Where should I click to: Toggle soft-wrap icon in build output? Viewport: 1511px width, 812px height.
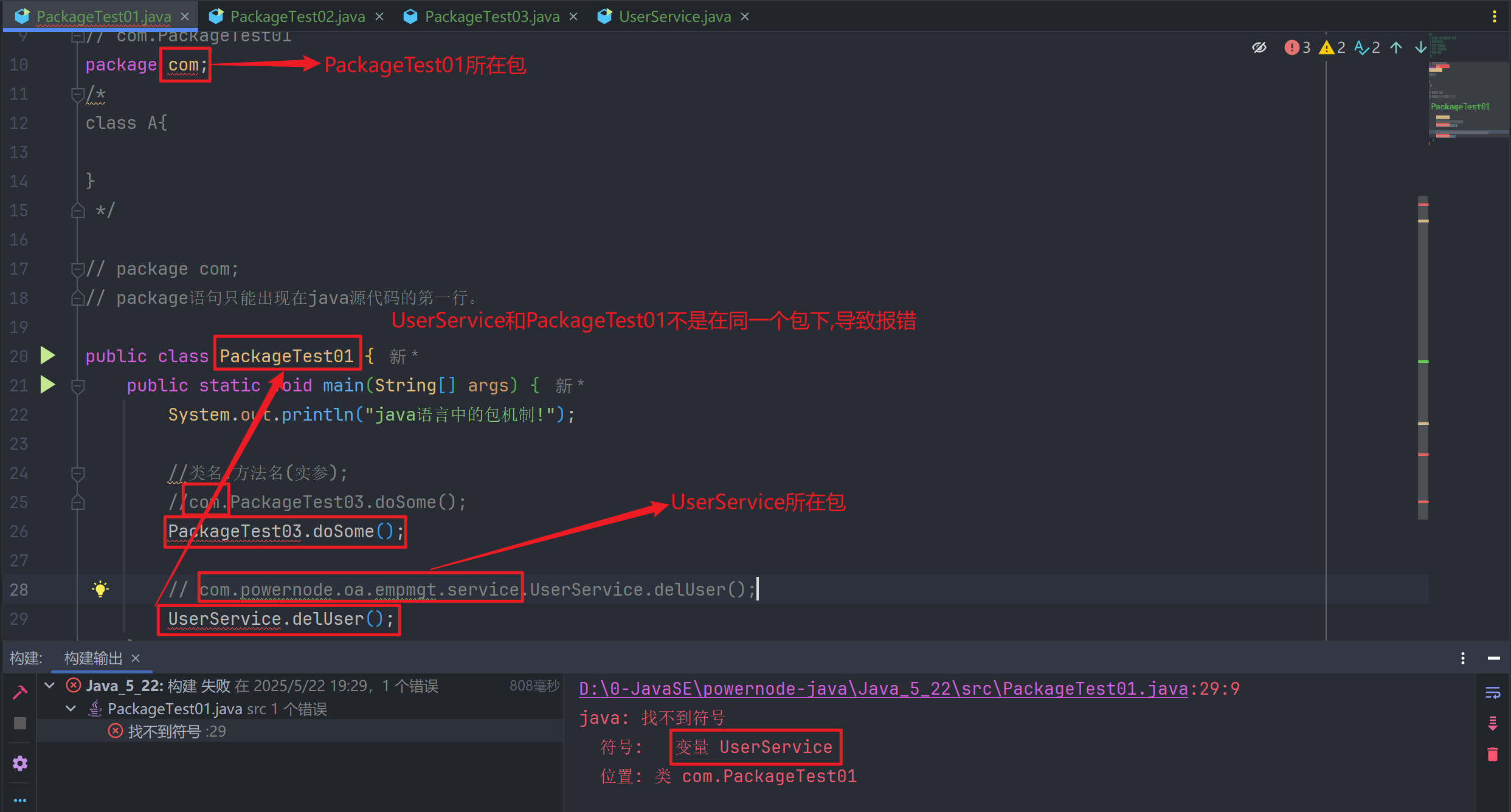coord(1493,692)
